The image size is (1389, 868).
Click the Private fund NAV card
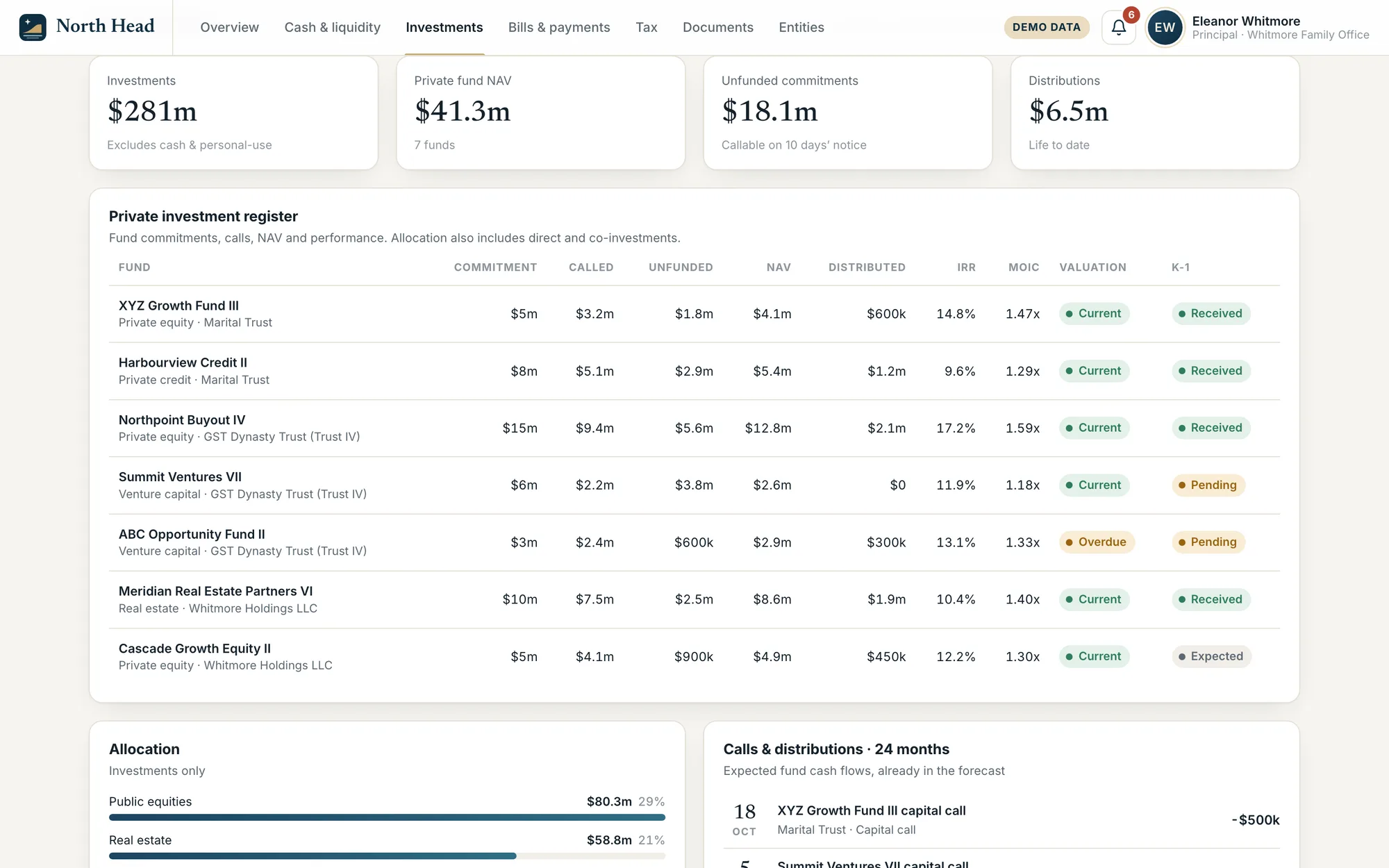point(540,113)
